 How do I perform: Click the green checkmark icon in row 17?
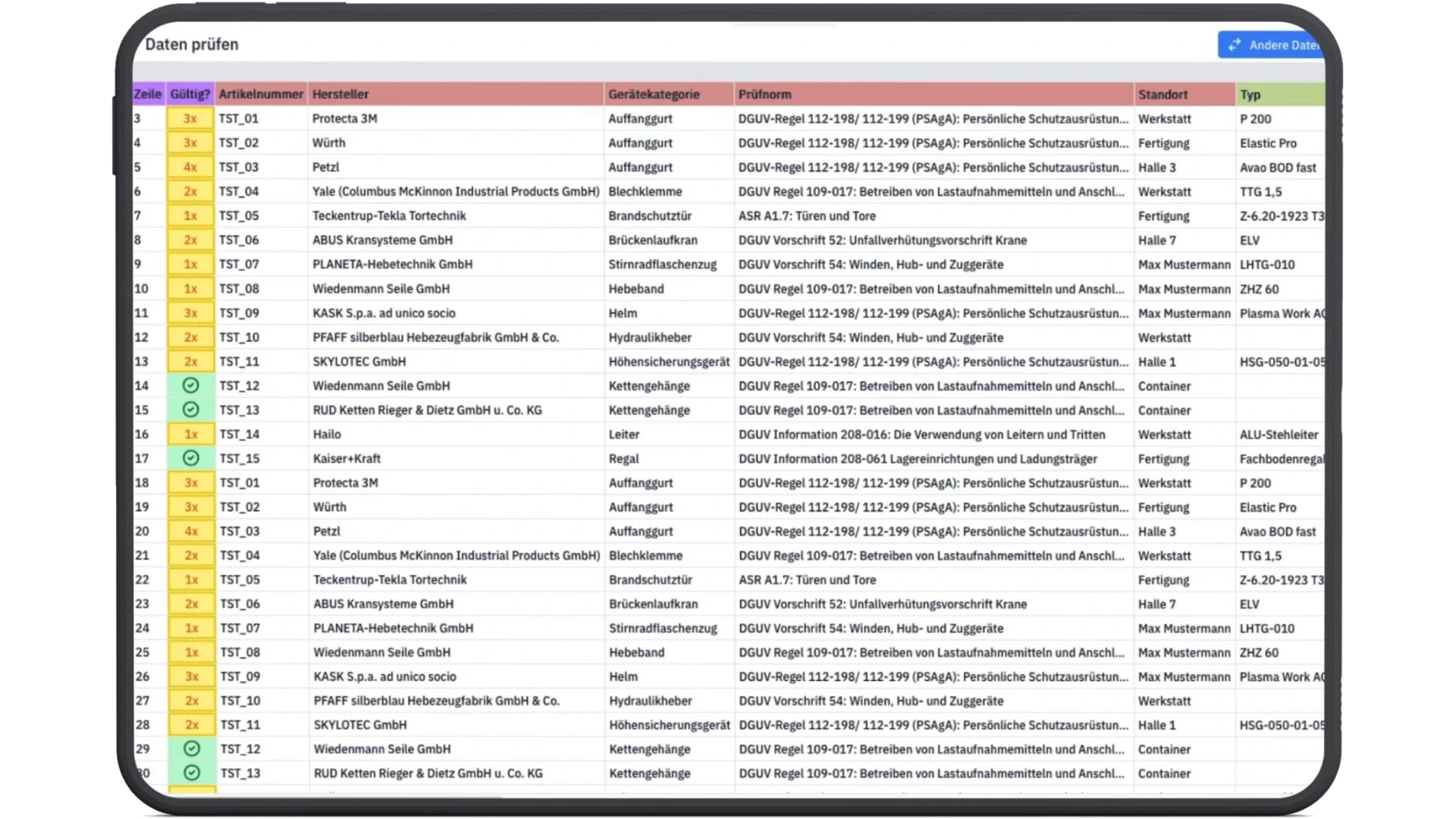[190, 458]
